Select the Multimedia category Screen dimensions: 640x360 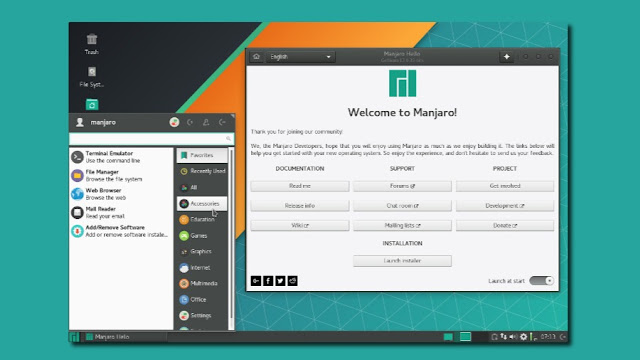coord(202,283)
